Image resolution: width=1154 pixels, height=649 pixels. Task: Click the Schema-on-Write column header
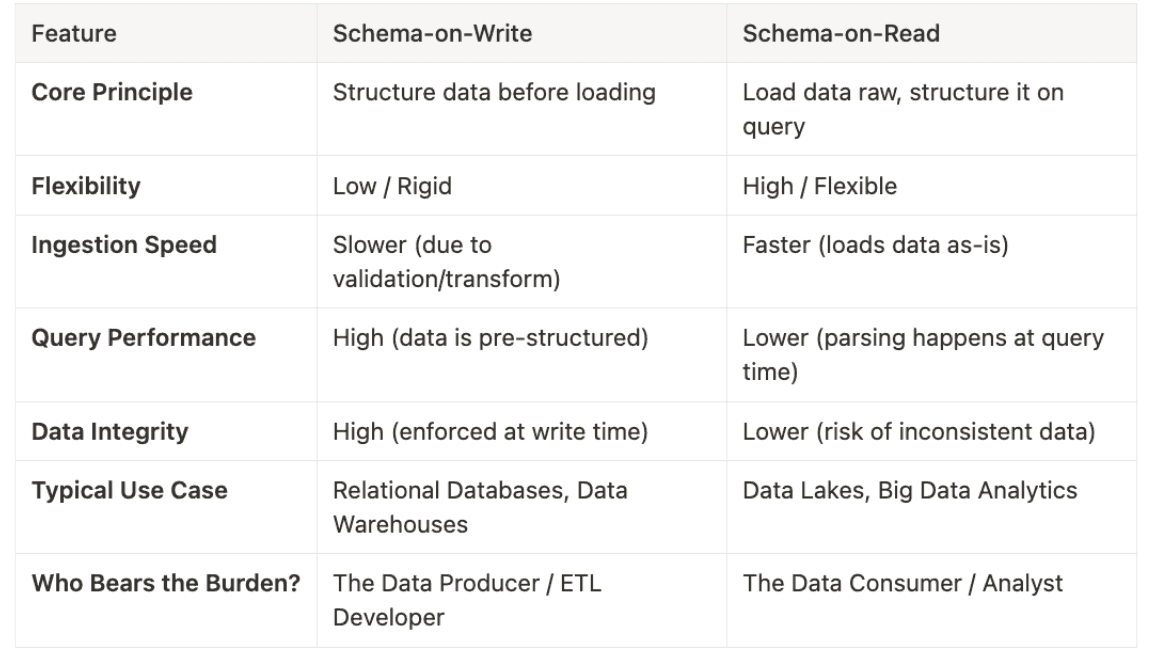click(432, 34)
